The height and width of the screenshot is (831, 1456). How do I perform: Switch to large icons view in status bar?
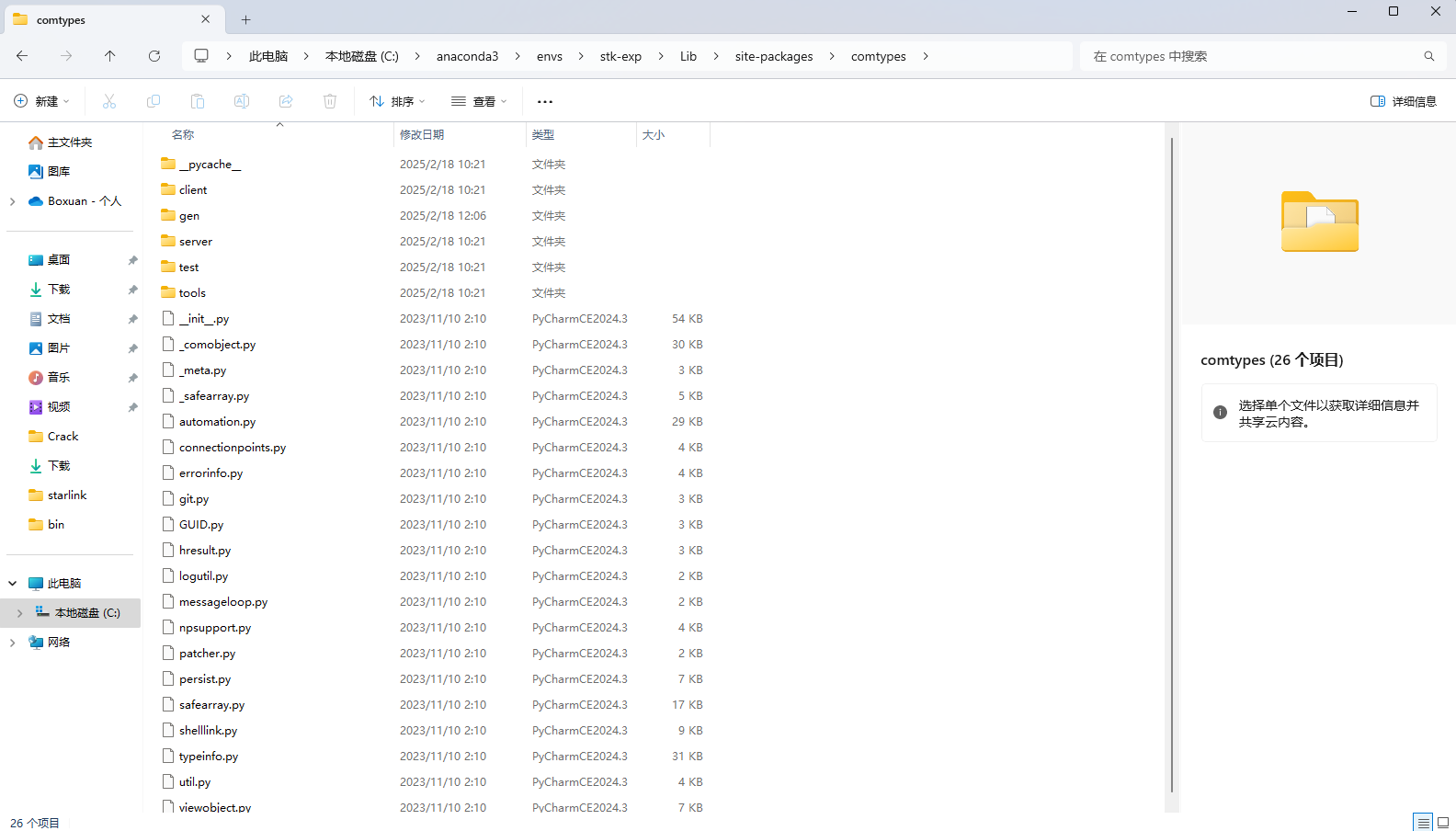coord(1443,822)
